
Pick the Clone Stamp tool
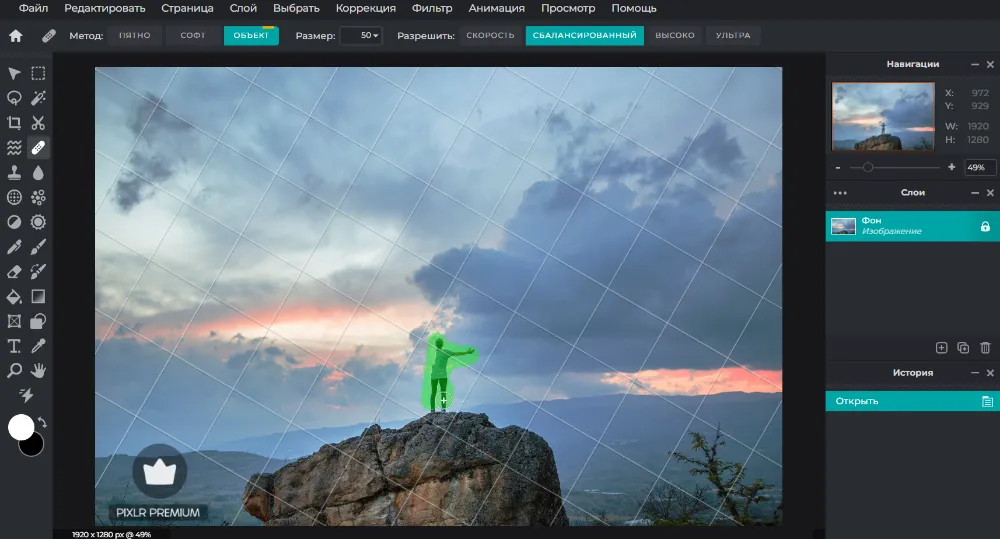pyautogui.click(x=14, y=172)
